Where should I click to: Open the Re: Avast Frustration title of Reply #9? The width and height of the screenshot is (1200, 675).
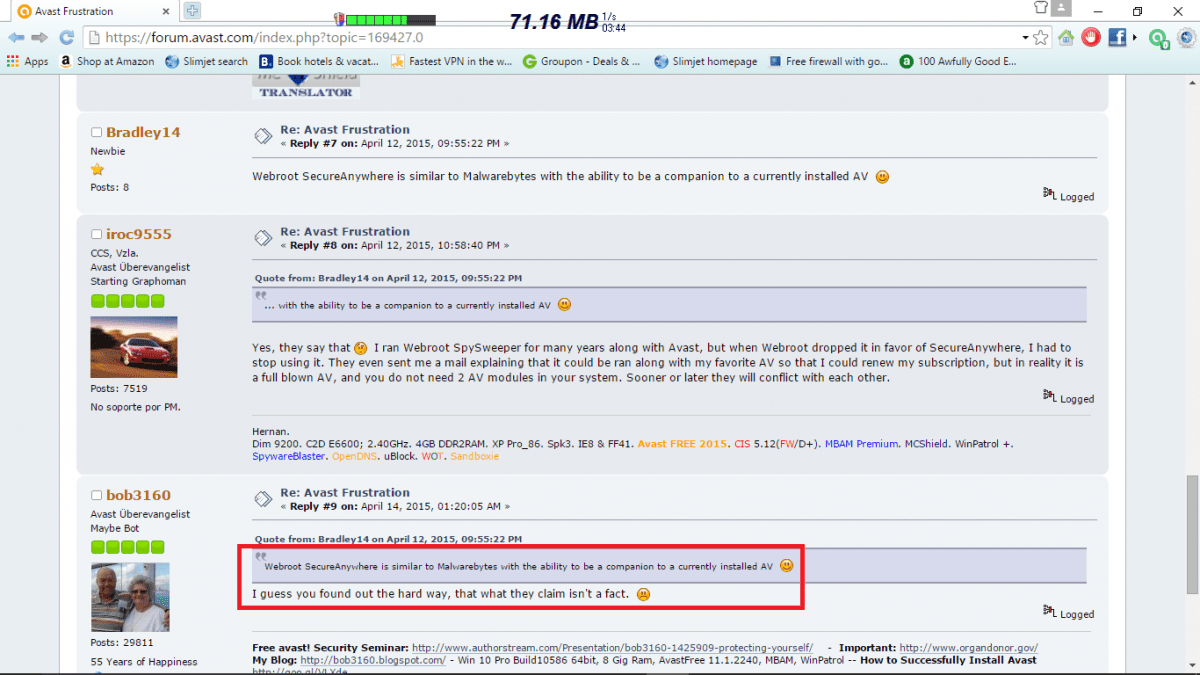345,493
